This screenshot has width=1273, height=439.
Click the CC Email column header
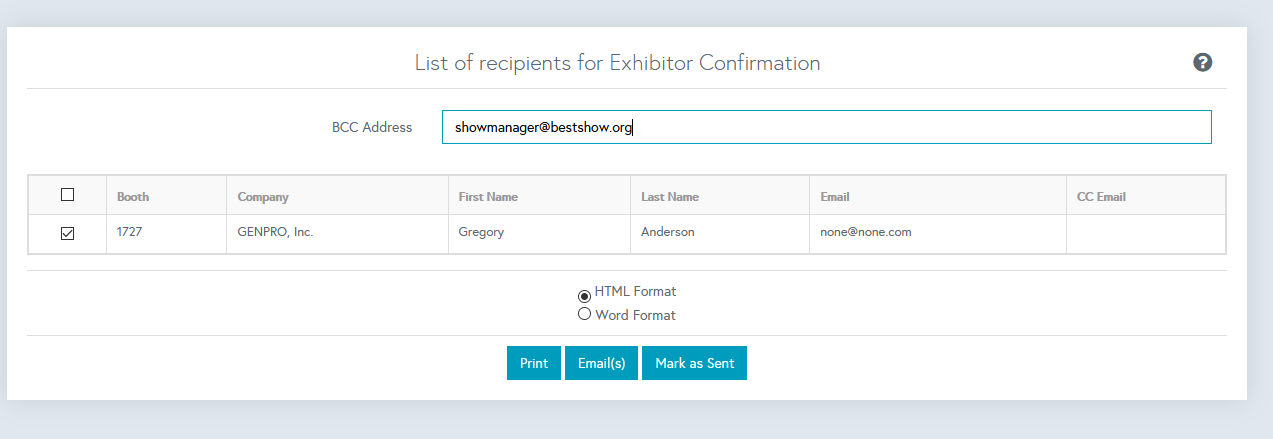pyautogui.click(x=1101, y=197)
